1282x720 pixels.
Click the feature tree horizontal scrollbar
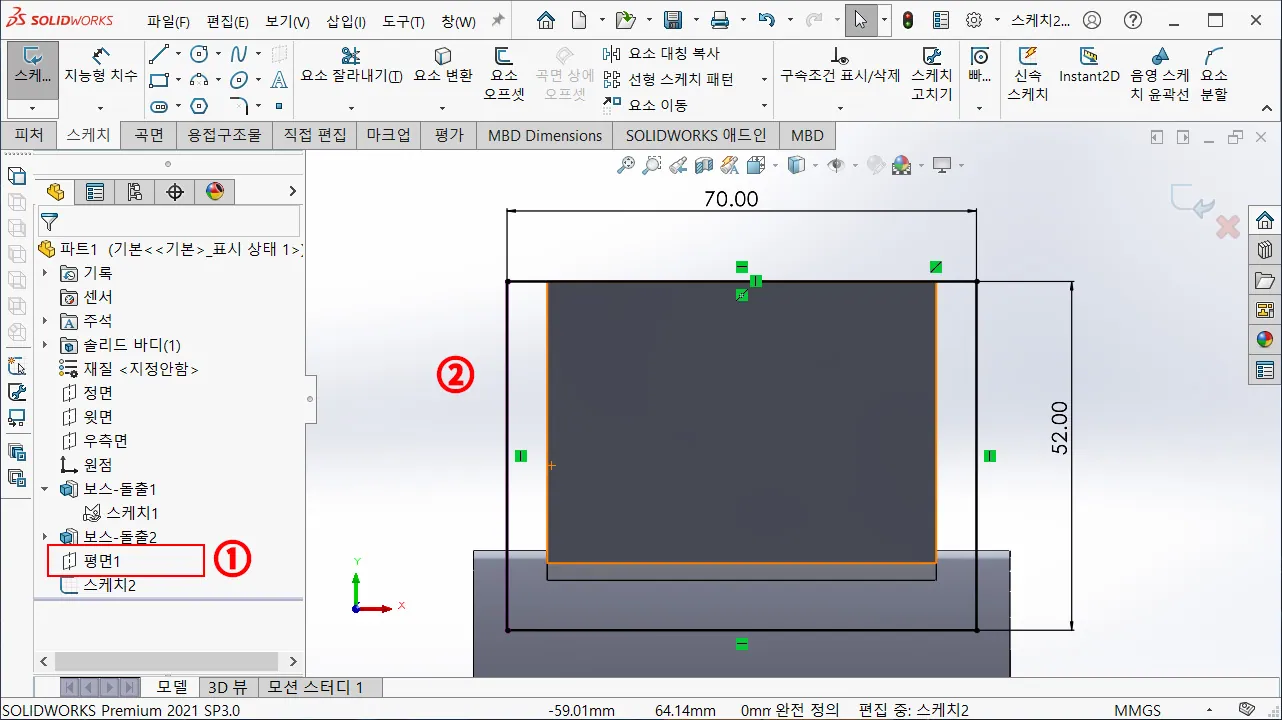click(x=166, y=661)
